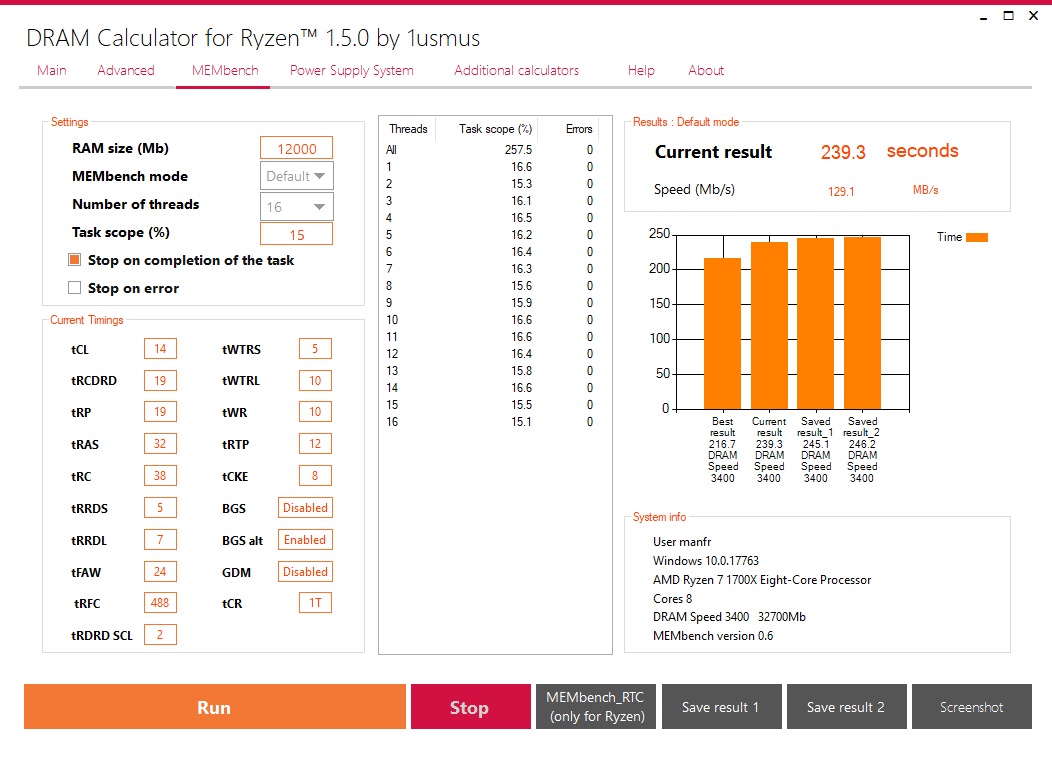
Task: Expand the Number of threads dropdown
Action: tap(297, 207)
